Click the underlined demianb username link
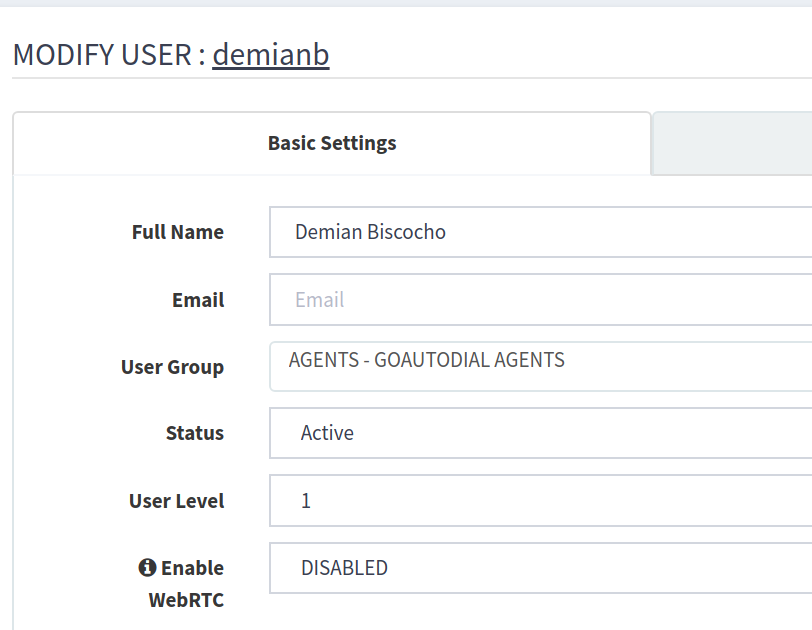812x630 pixels. tap(271, 54)
